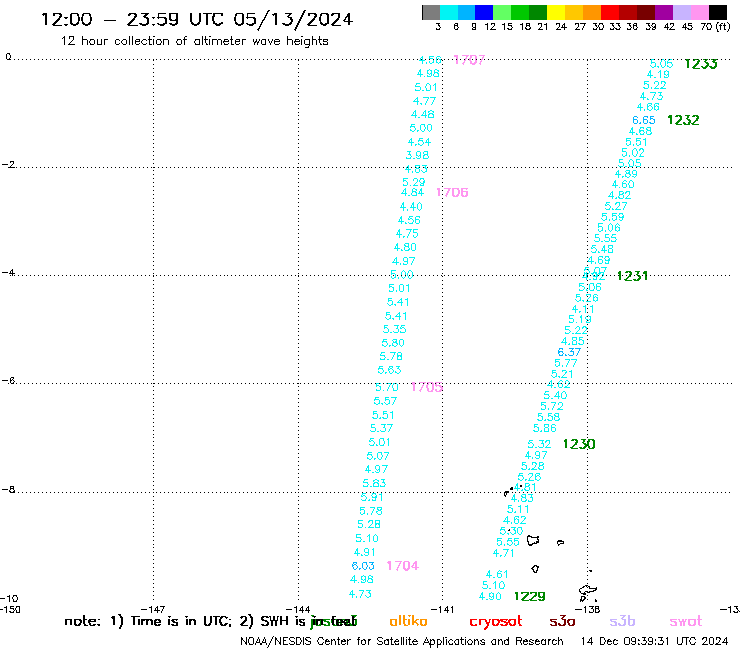Image resolution: width=740 pixels, height=650 pixels.
Task: Click the note 'Time is in UTC'
Action: pos(181,621)
